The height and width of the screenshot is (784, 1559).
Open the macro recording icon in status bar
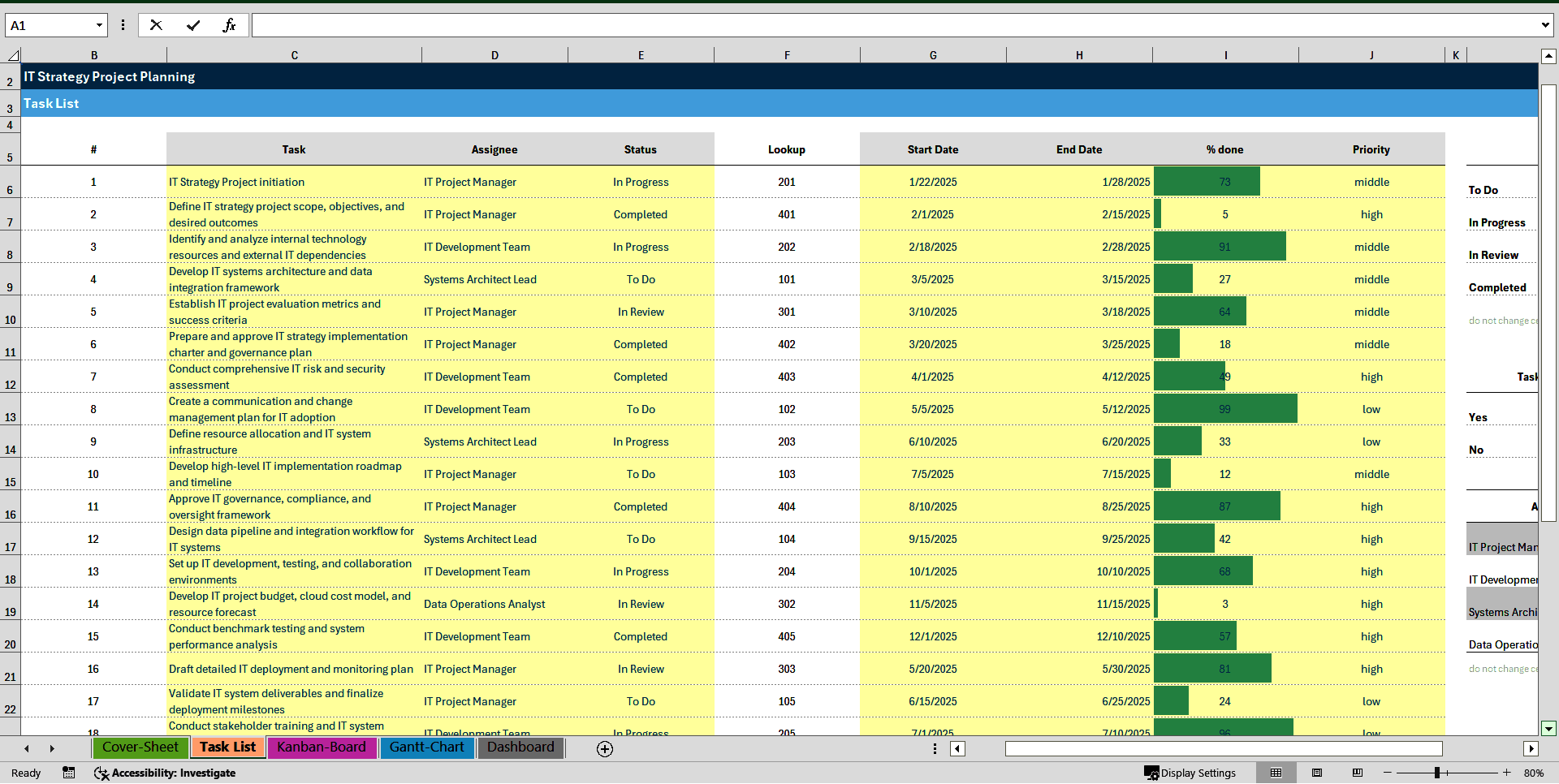click(x=69, y=773)
